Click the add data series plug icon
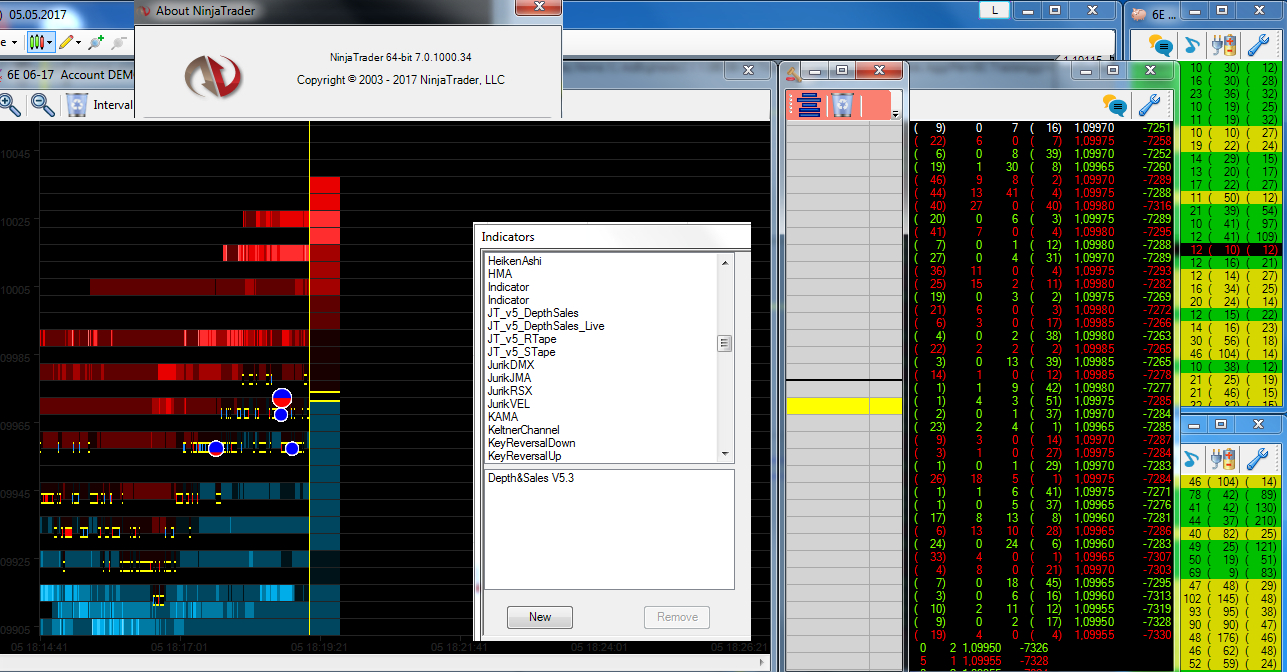Screen dimensions: 1287x672 [x=95, y=43]
